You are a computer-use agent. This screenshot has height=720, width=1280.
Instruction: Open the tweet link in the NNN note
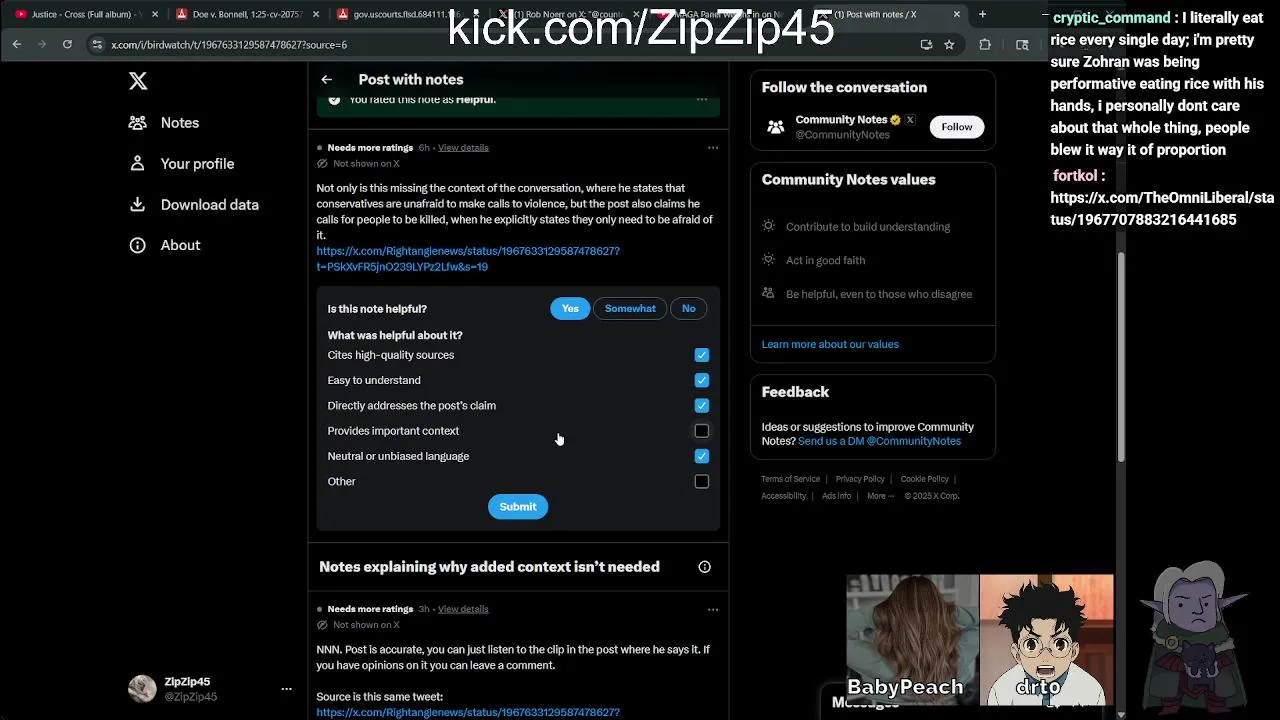[468, 712]
